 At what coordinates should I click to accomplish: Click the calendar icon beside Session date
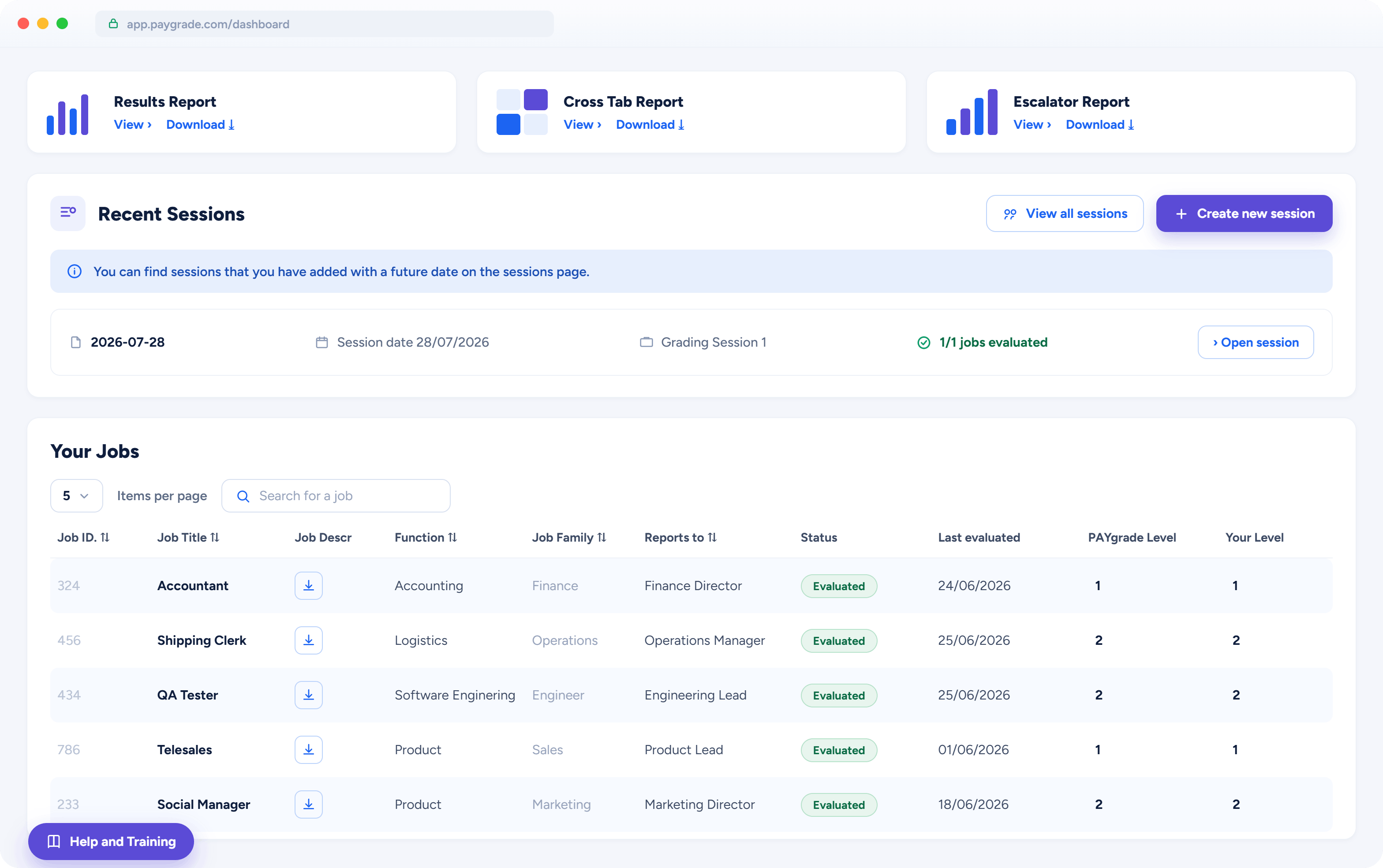(322, 342)
